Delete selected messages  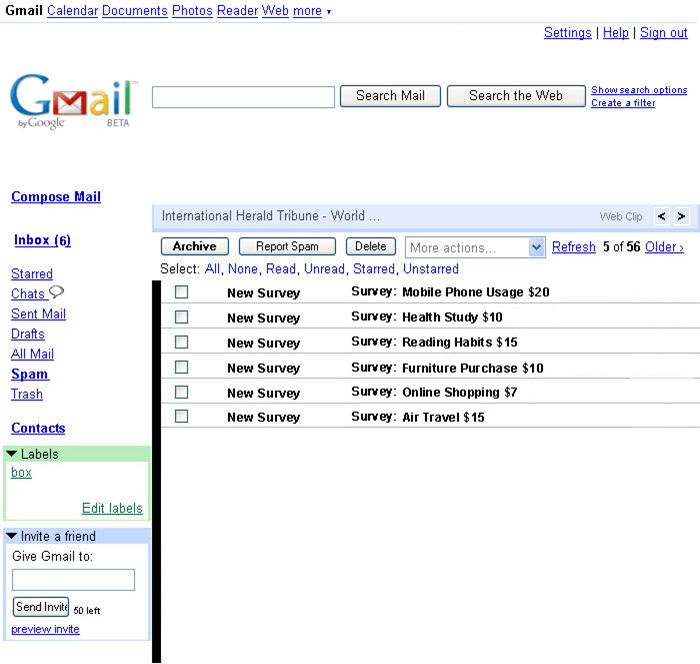pyautogui.click(x=371, y=246)
